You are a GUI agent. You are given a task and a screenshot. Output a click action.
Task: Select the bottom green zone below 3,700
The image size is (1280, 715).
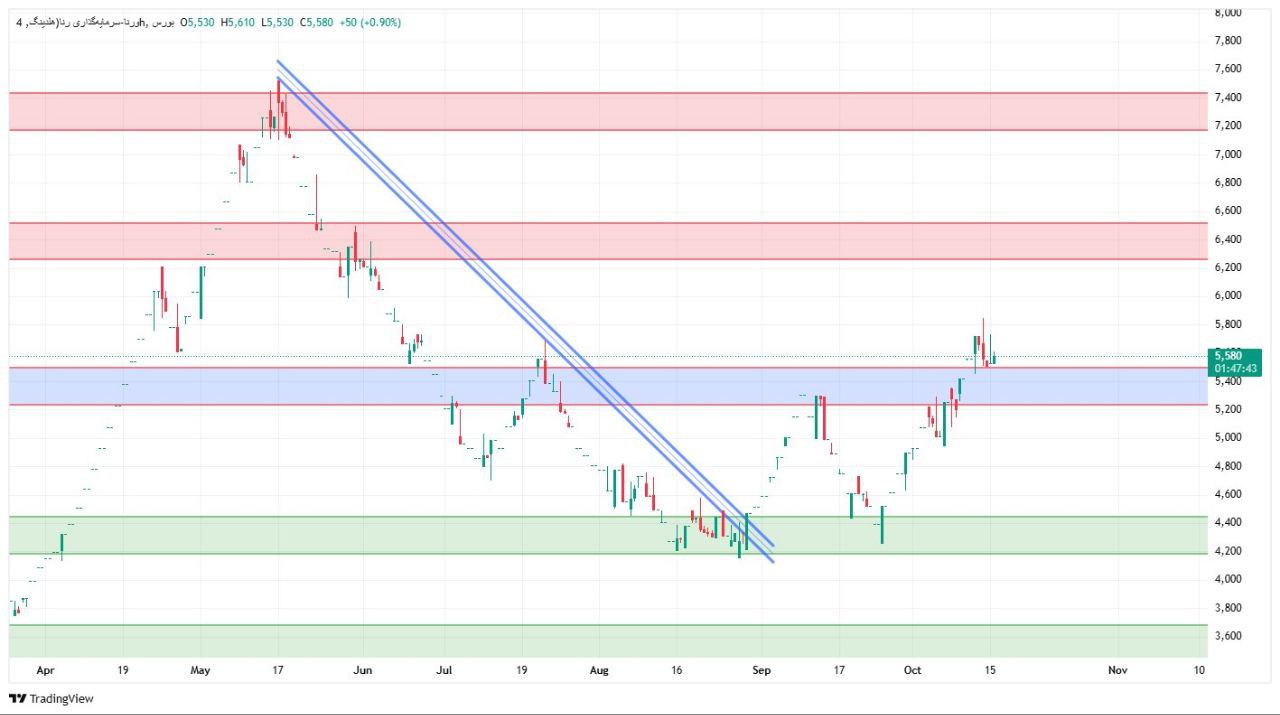point(600,640)
